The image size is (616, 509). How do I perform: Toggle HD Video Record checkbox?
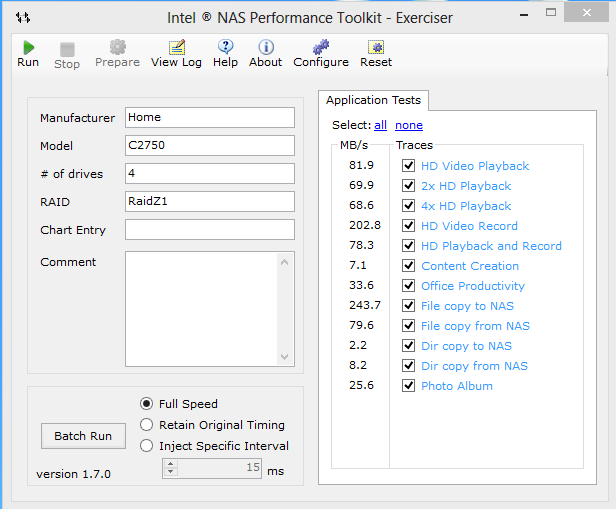[x=409, y=225]
